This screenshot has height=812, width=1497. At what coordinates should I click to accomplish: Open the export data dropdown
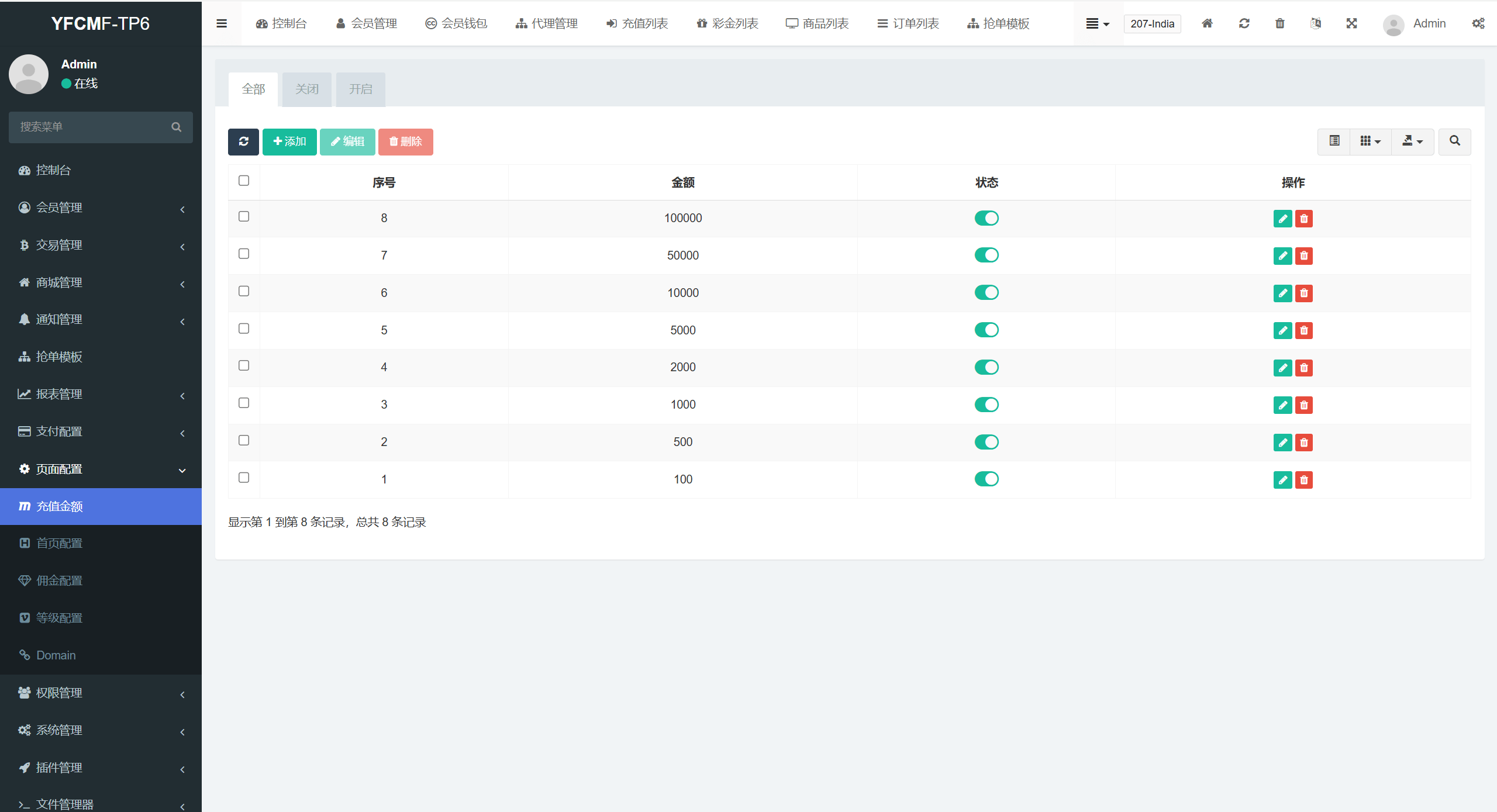click(x=1412, y=141)
